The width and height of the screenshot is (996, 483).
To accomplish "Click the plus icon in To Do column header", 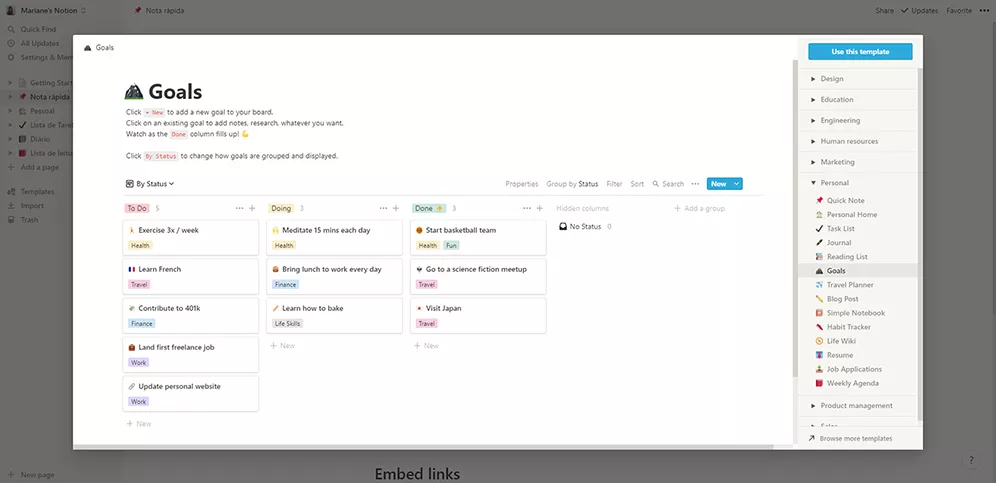I will pyautogui.click(x=252, y=208).
